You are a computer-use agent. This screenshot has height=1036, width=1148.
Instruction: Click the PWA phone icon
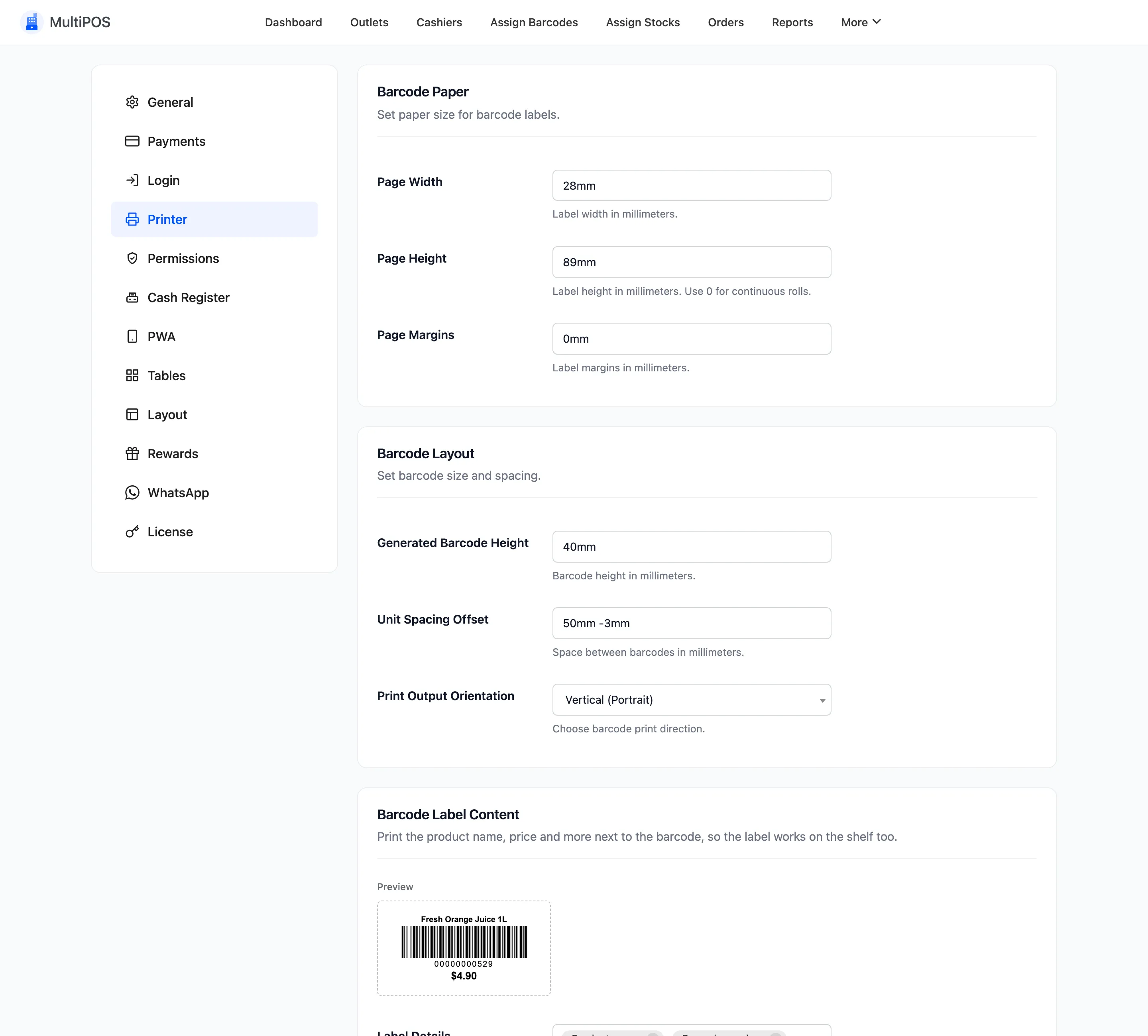point(132,336)
